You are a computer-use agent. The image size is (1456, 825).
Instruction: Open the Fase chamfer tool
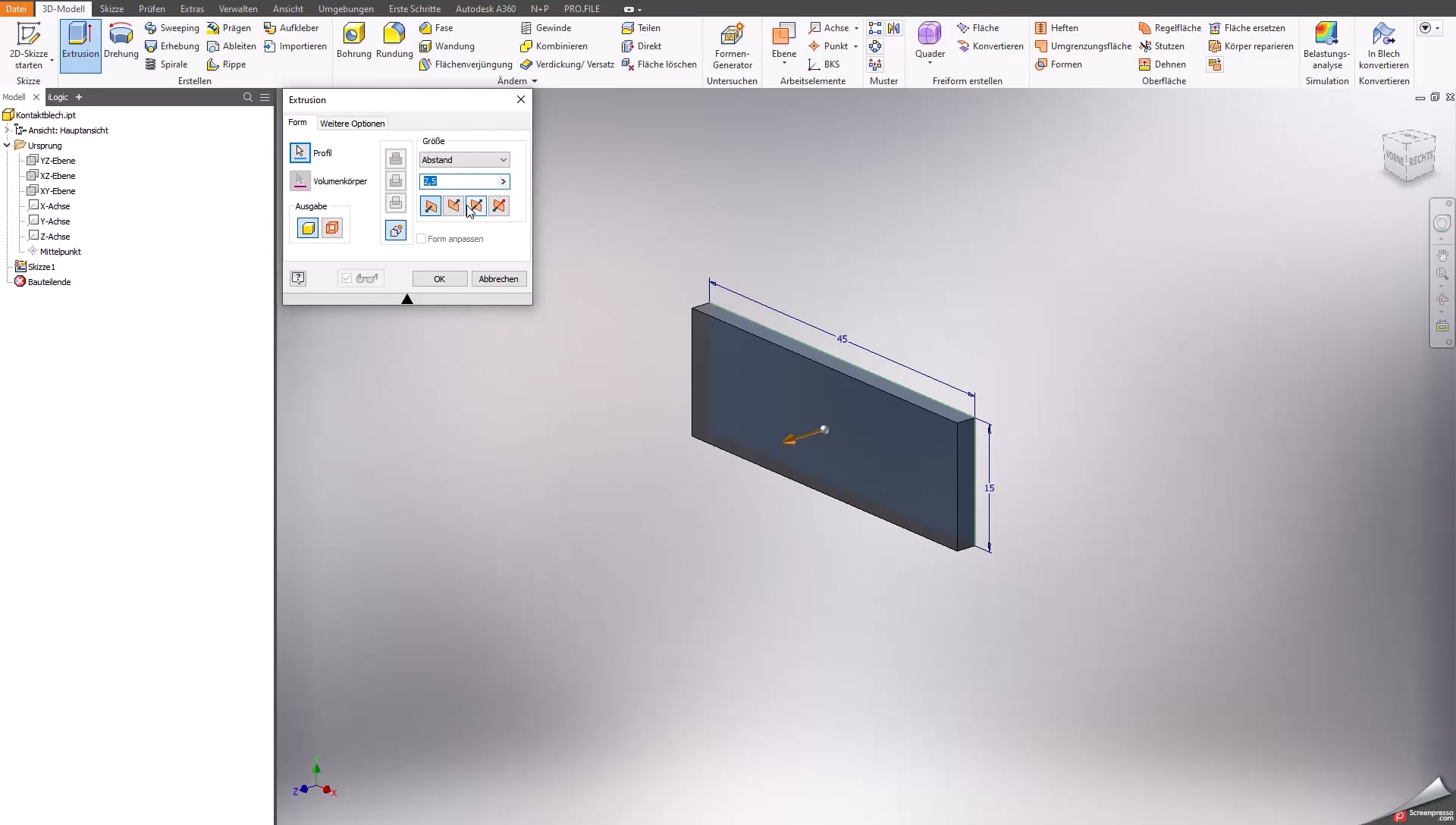[438, 28]
